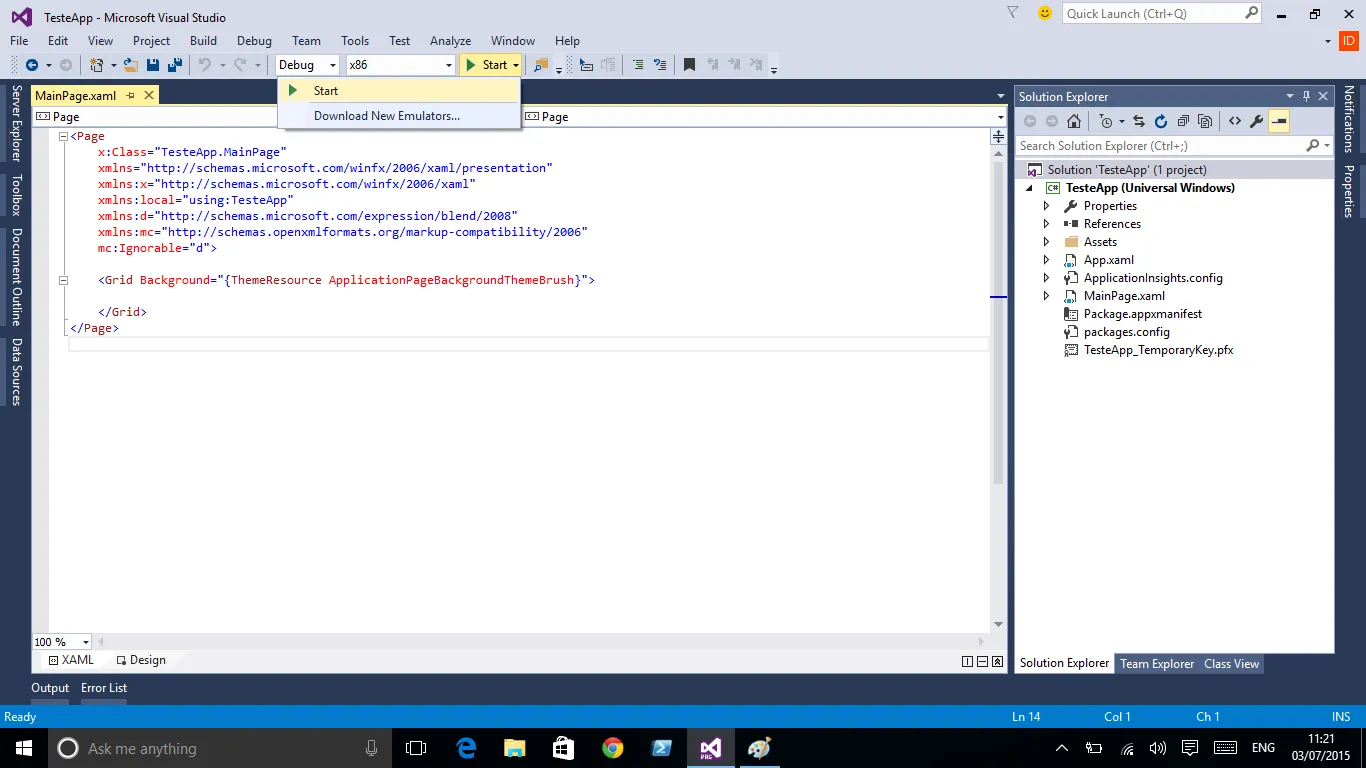Screen dimensions: 1366x768
Task: Open Microsoft Edge from the taskbar
Action: coord(466,748)
